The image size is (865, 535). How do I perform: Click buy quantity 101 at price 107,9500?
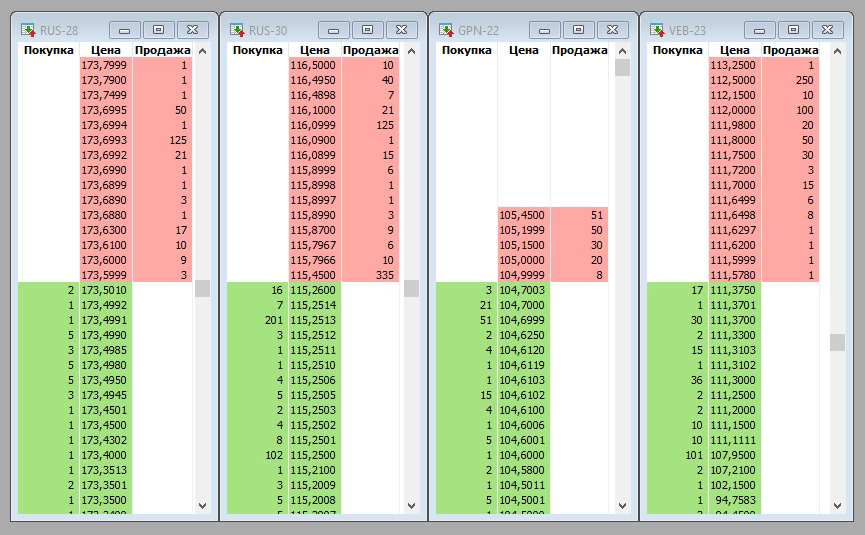[x=677, y=455]
